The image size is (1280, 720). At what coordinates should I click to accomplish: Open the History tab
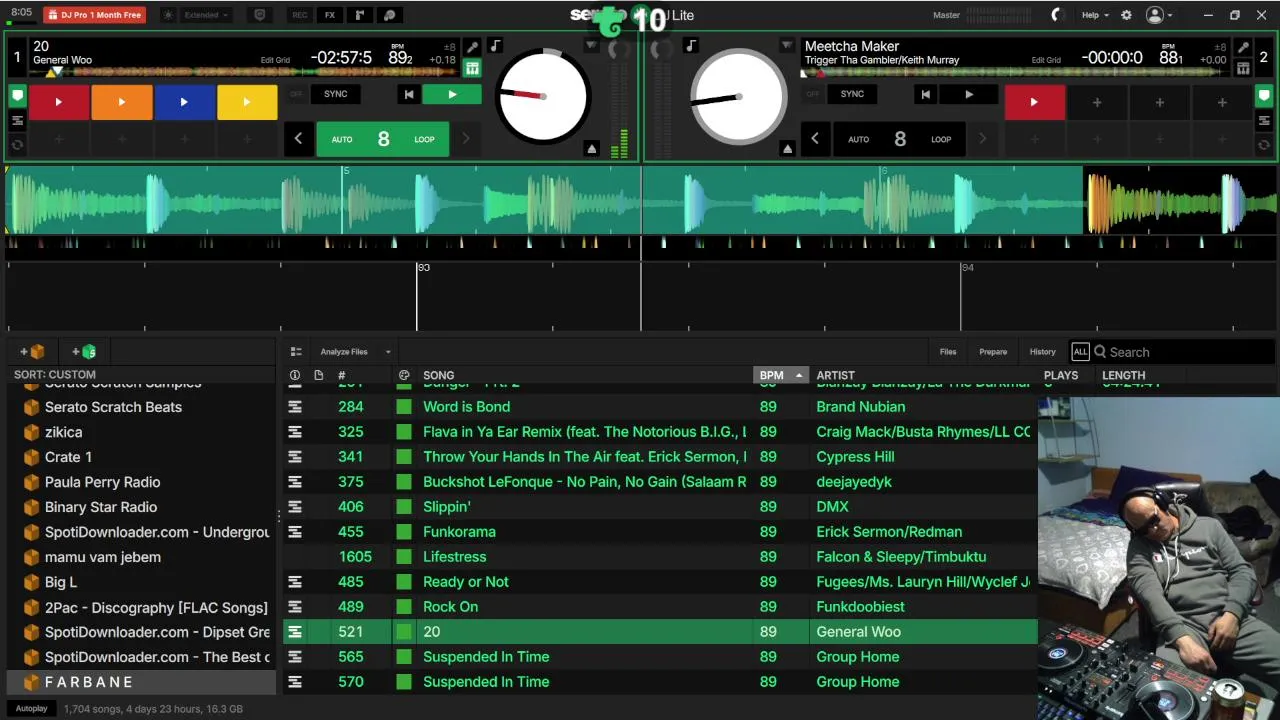(x=1042, y=352)
